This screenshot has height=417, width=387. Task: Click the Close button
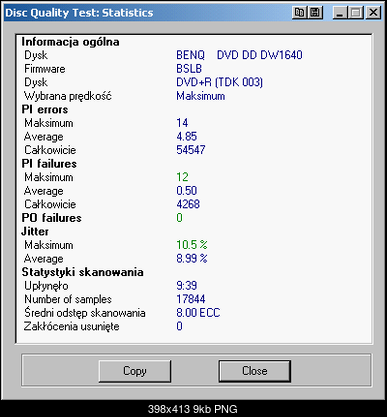(x=255, y=371)
